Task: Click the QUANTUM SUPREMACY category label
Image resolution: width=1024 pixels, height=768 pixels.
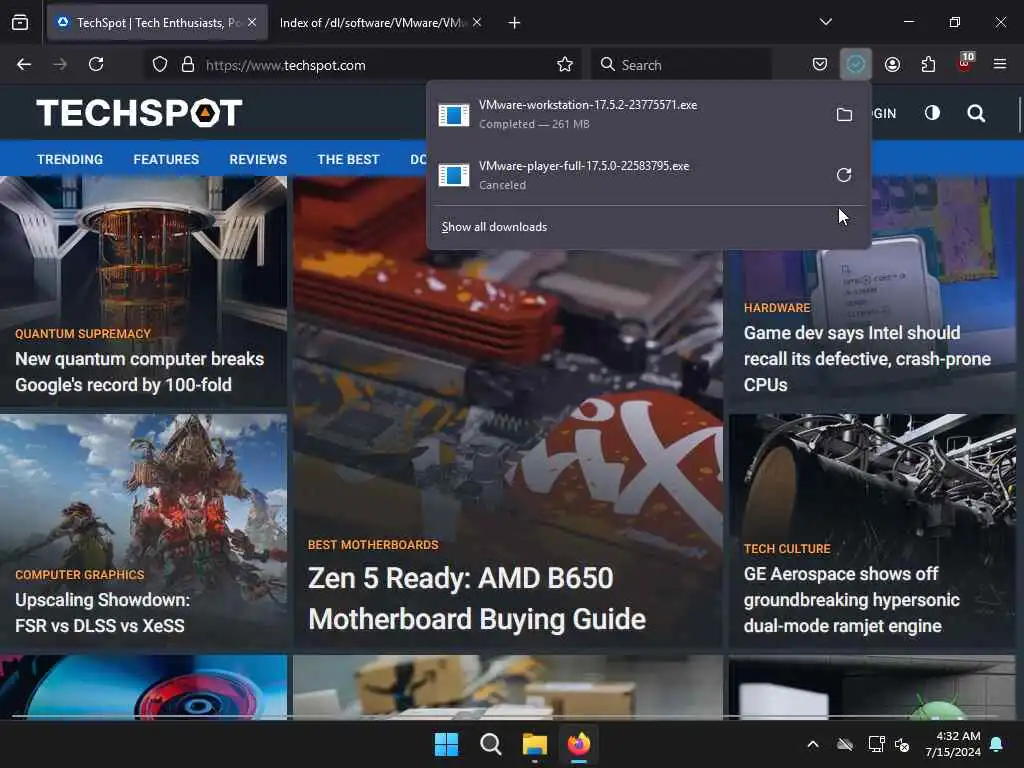Action: tap(83, 334)
